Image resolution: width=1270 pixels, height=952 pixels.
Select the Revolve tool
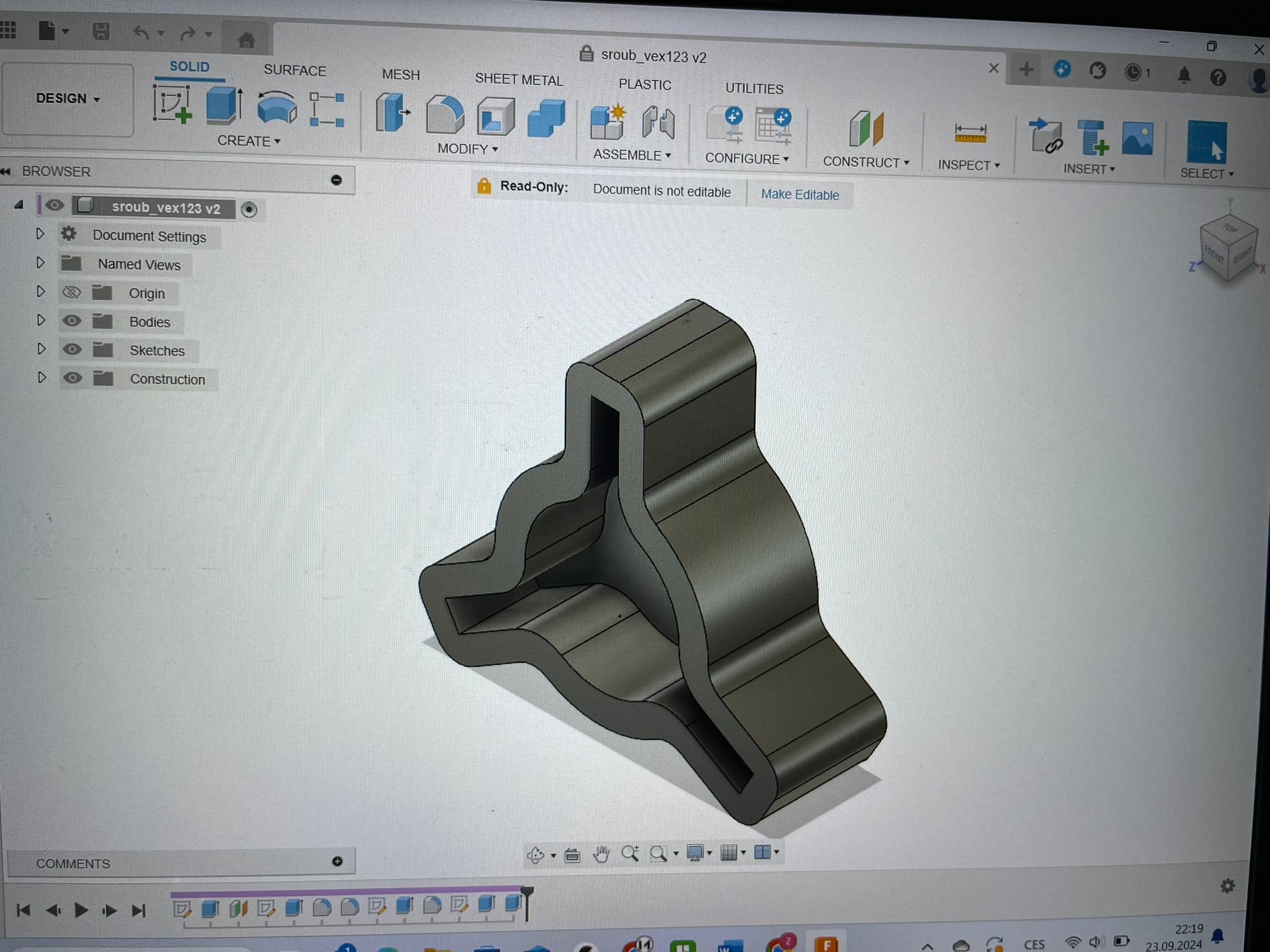click(x=277, y=107)
